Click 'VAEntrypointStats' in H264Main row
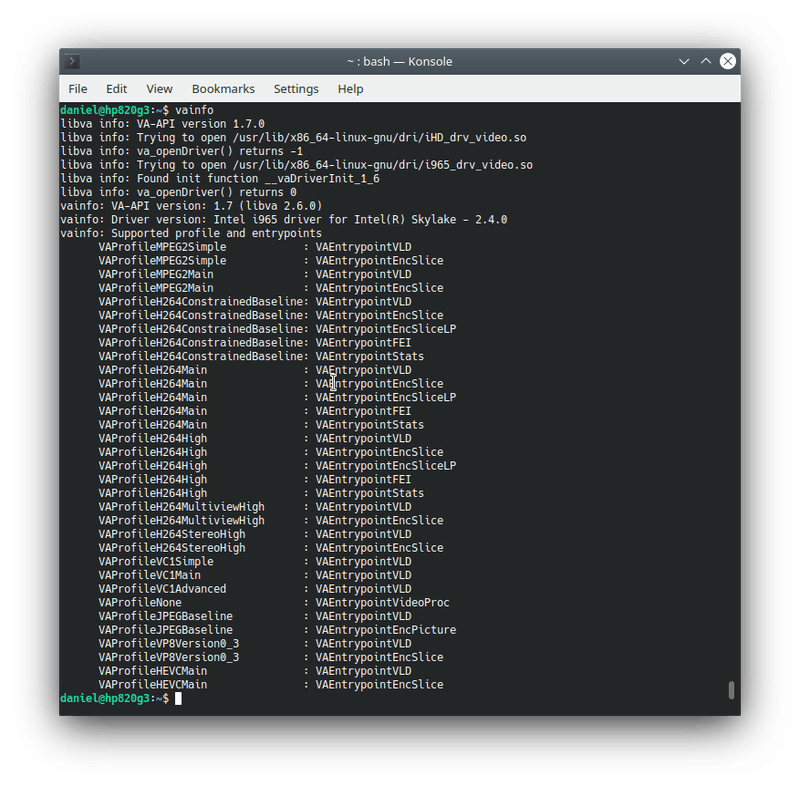 [369, 425]
